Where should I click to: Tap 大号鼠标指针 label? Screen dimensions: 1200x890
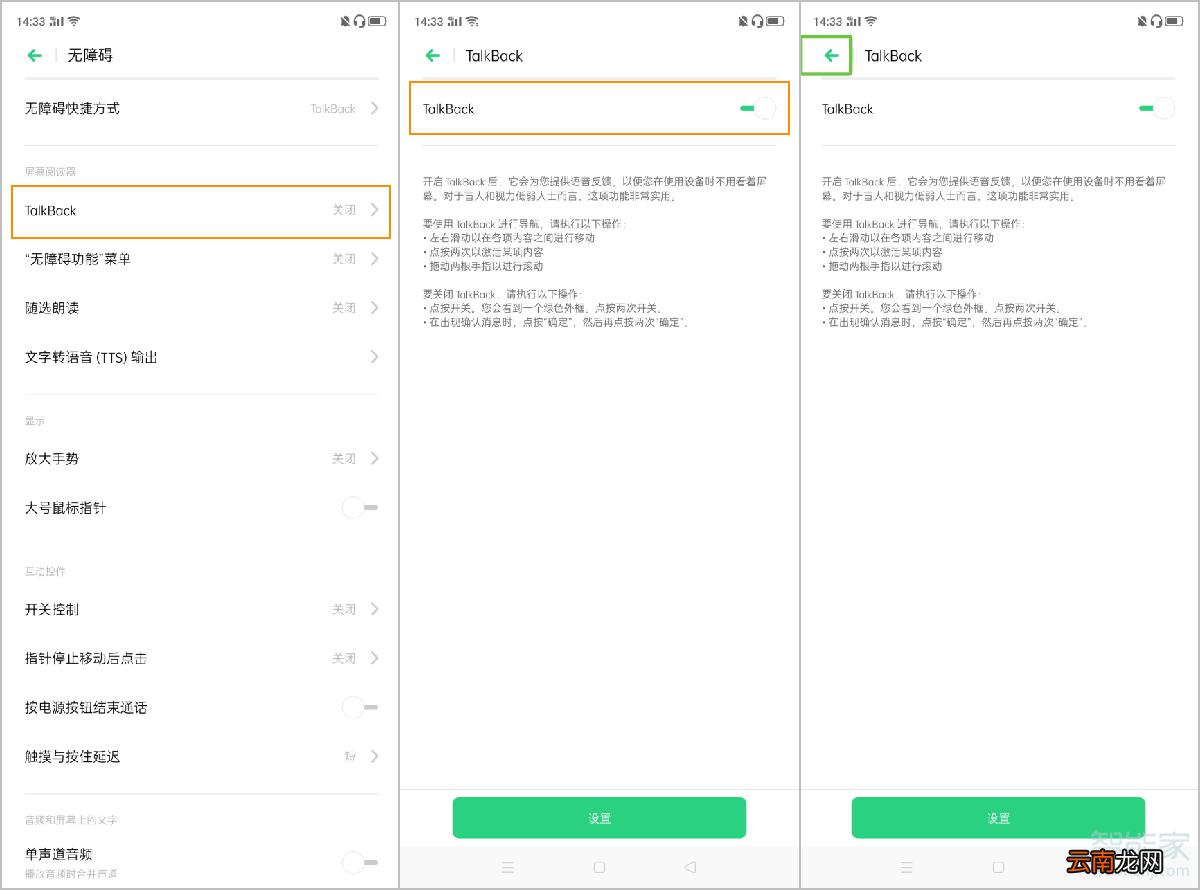tap(65, 508)
